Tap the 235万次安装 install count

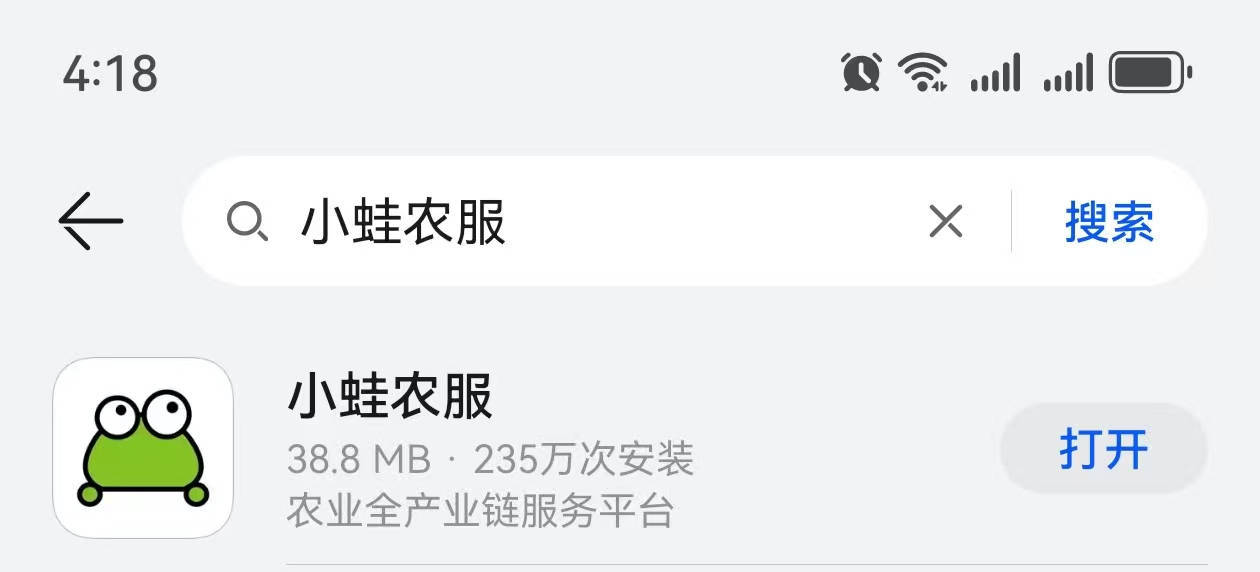coord(584,460)
